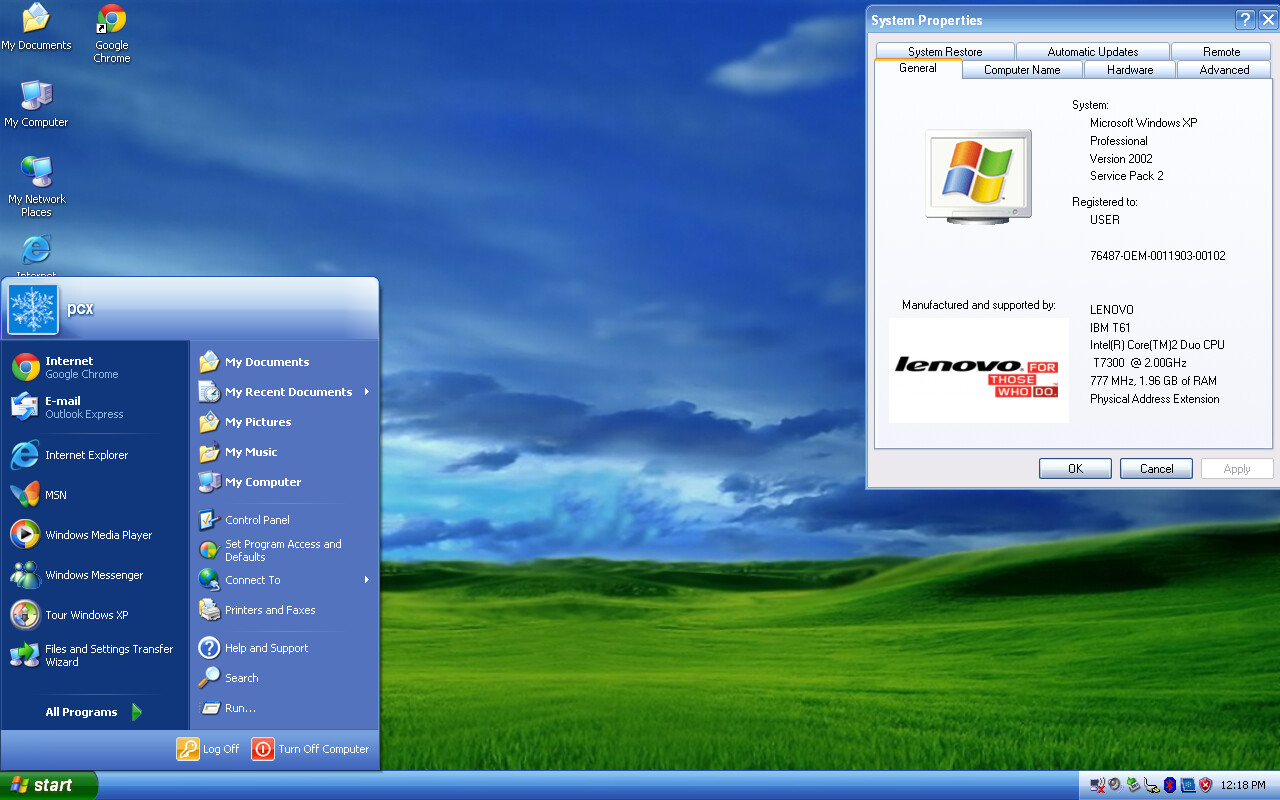Screen dimensions: 1280x800
Task: Click the taskbar clock showing 12:18 PM
Action: [1243, 786]
